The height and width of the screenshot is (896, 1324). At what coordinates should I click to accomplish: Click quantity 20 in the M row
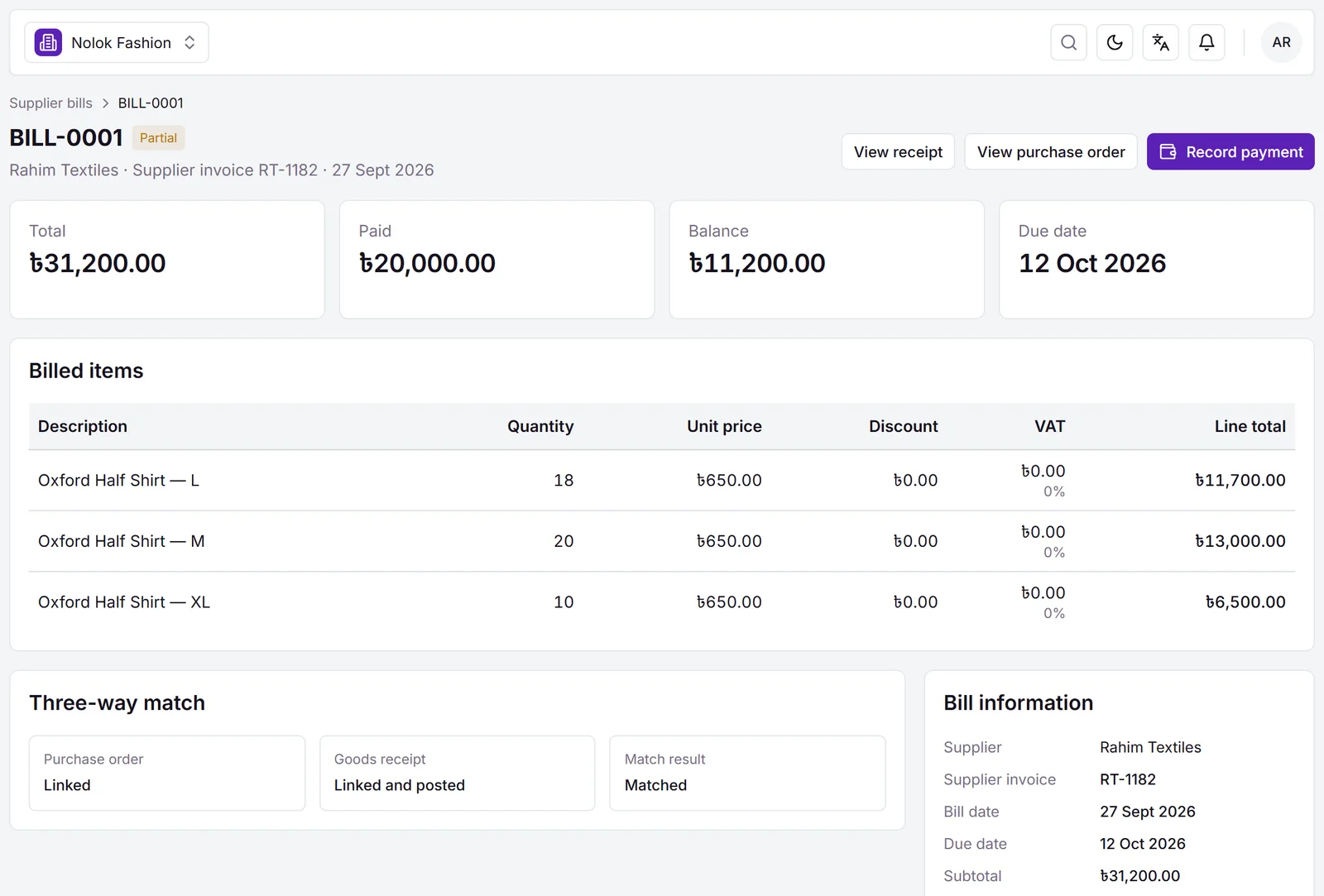pyautogui.click(x=564, y=541)
